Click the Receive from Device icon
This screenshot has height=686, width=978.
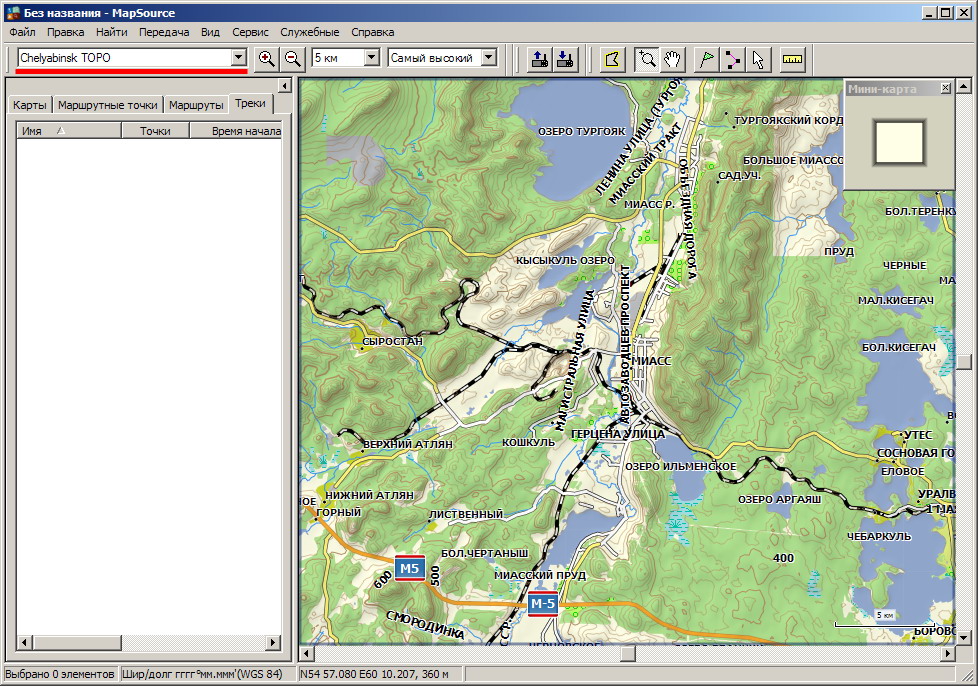(565, 59)
